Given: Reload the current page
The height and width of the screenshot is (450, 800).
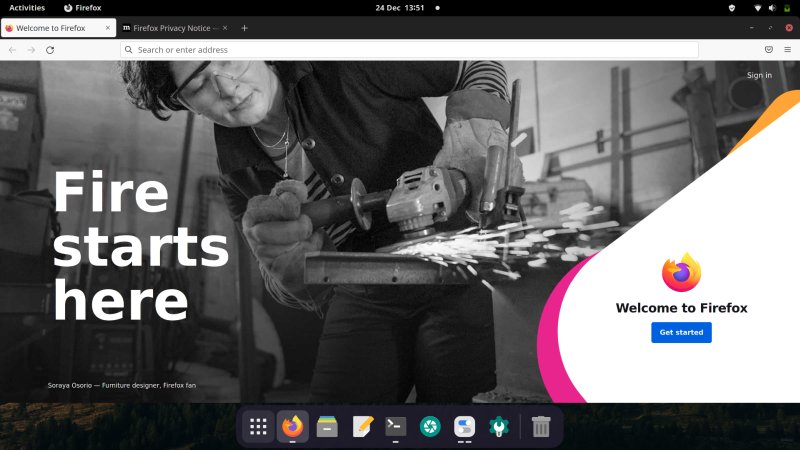Looking at the screenshot, I should pos(50,50).
